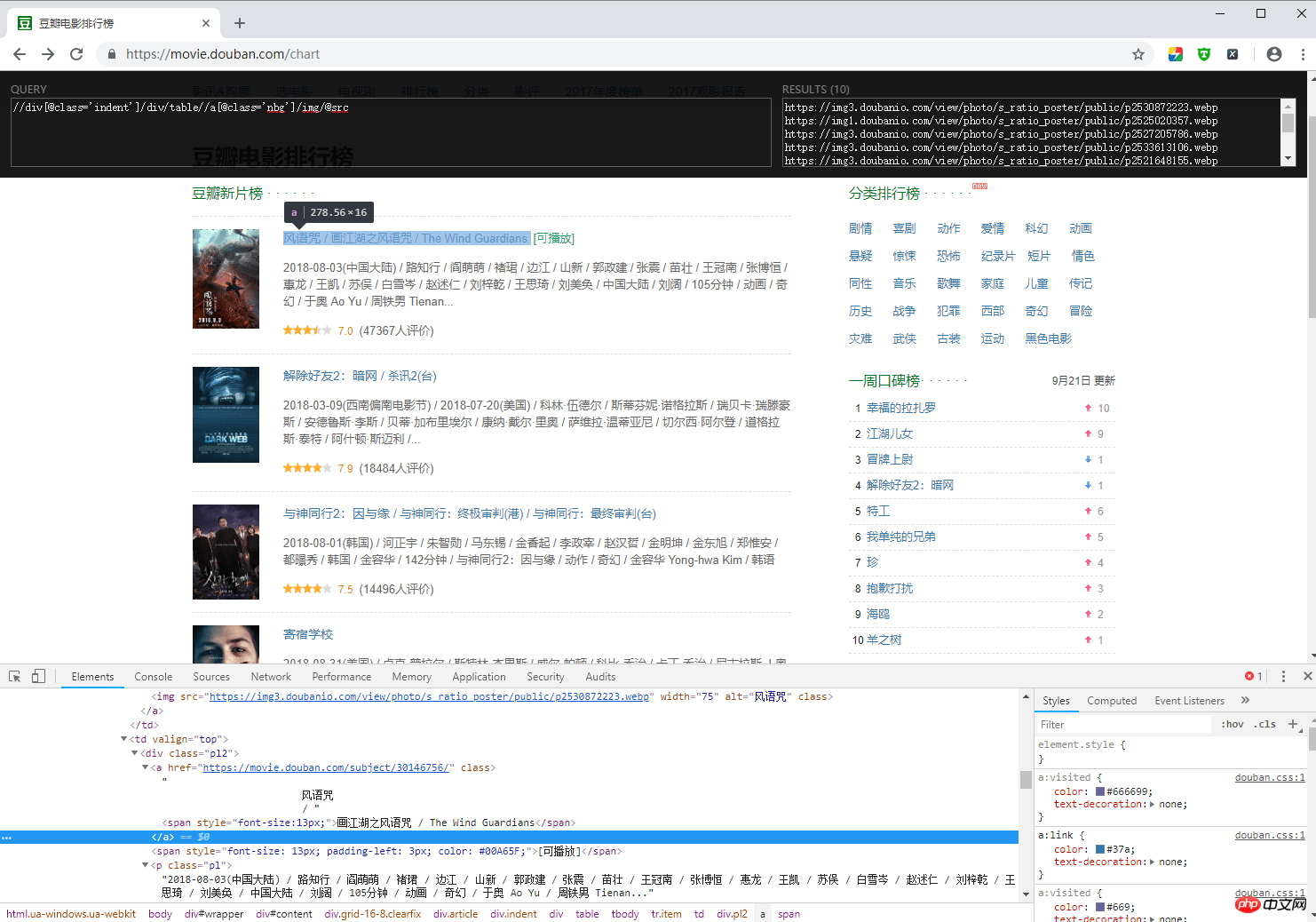Open the DevTools customize three-dot menu
The image size is (1316, 922).
pyautogui.click(x=1283, y=677)
